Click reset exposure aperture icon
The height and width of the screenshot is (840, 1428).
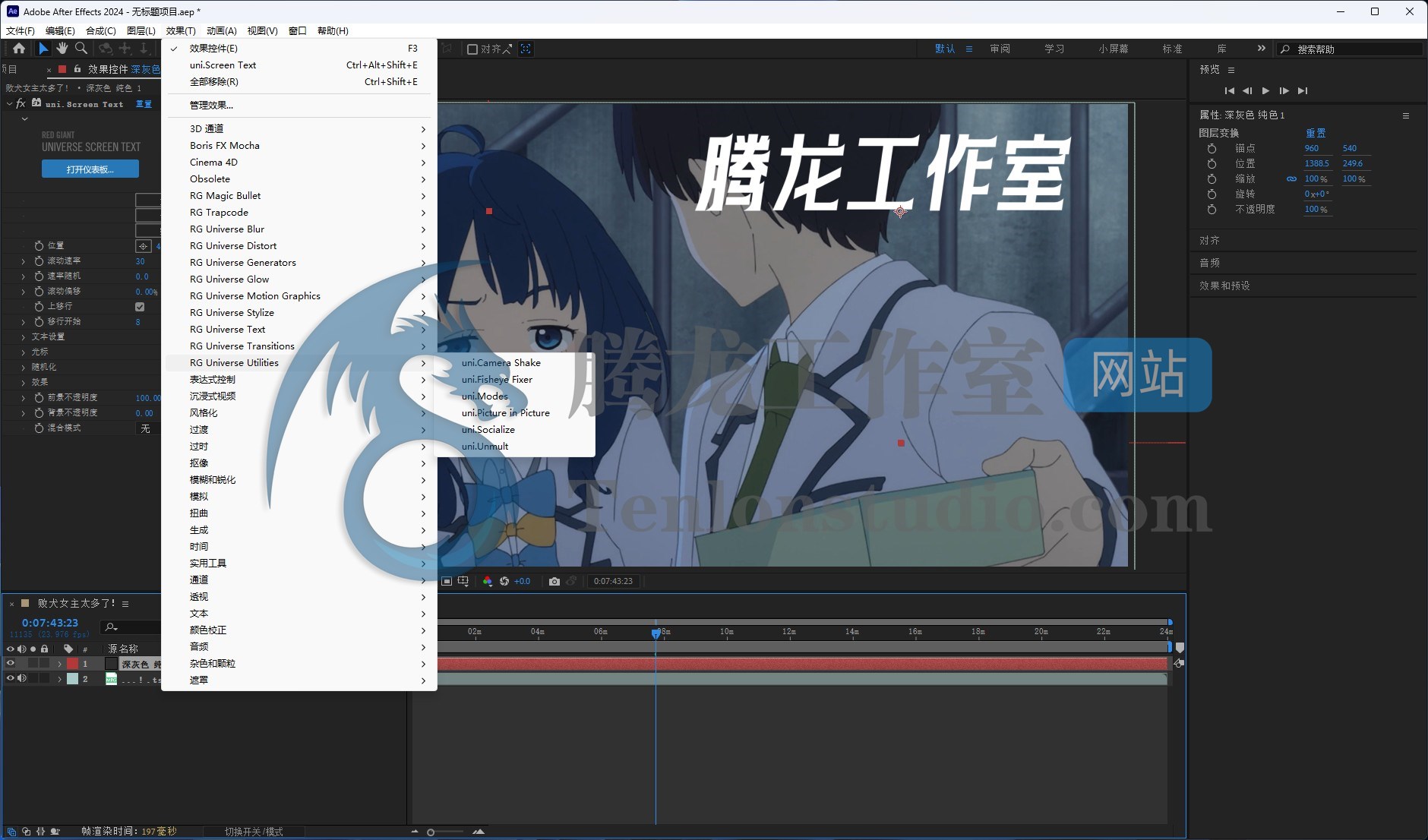point(504,581)
